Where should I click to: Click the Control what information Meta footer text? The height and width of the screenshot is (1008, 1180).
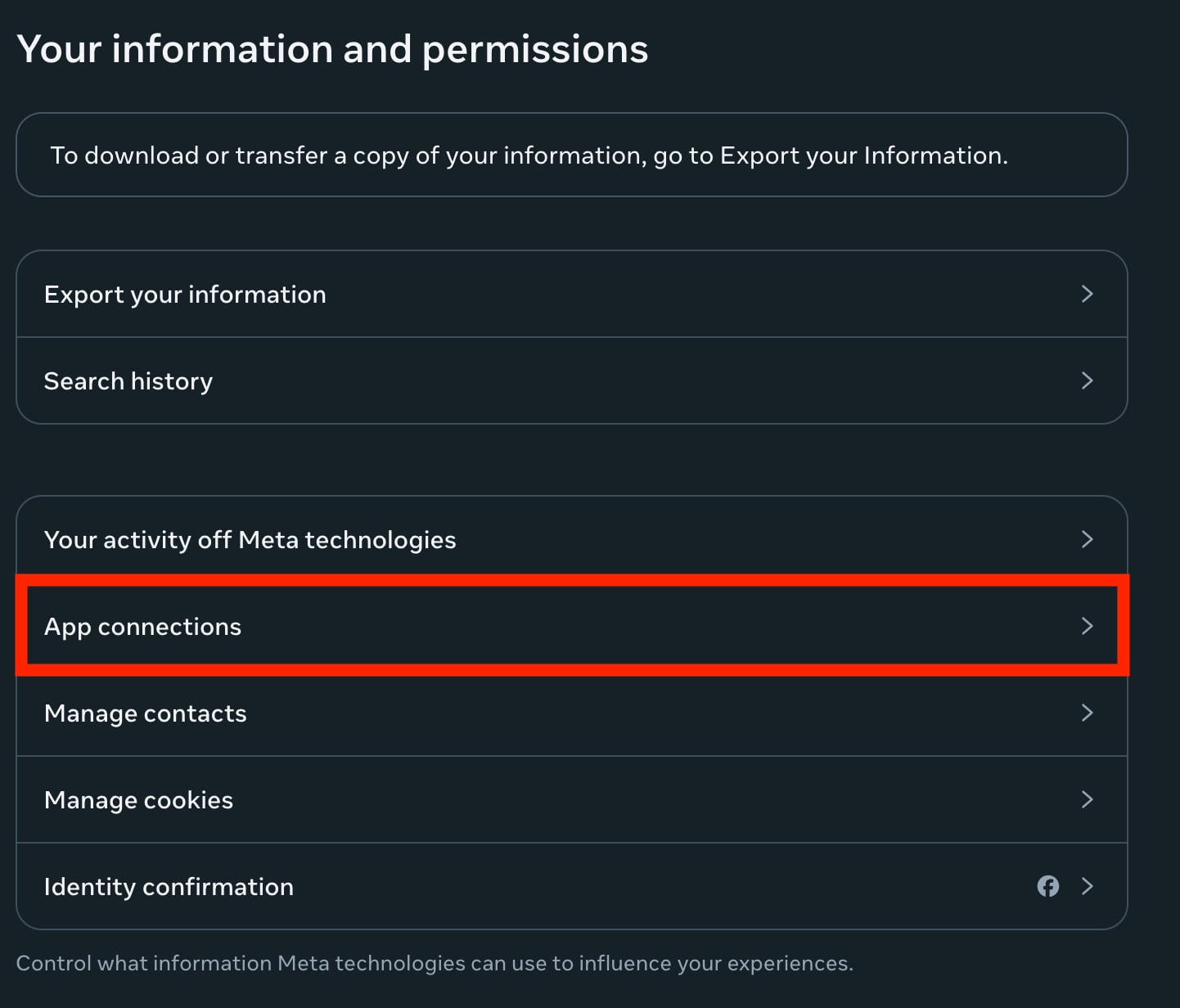coord(435,963)
